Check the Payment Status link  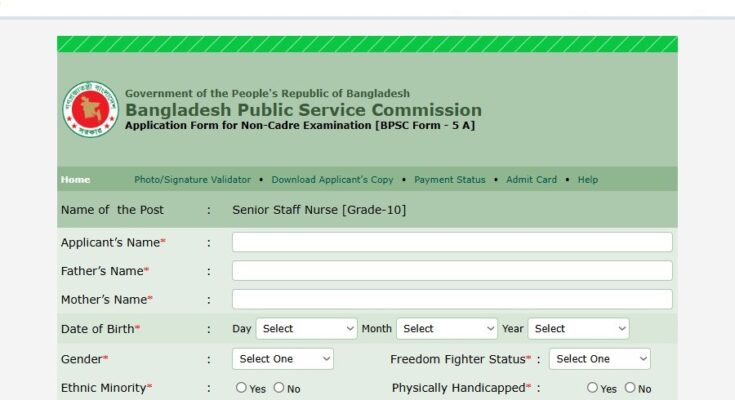point(449,180)
